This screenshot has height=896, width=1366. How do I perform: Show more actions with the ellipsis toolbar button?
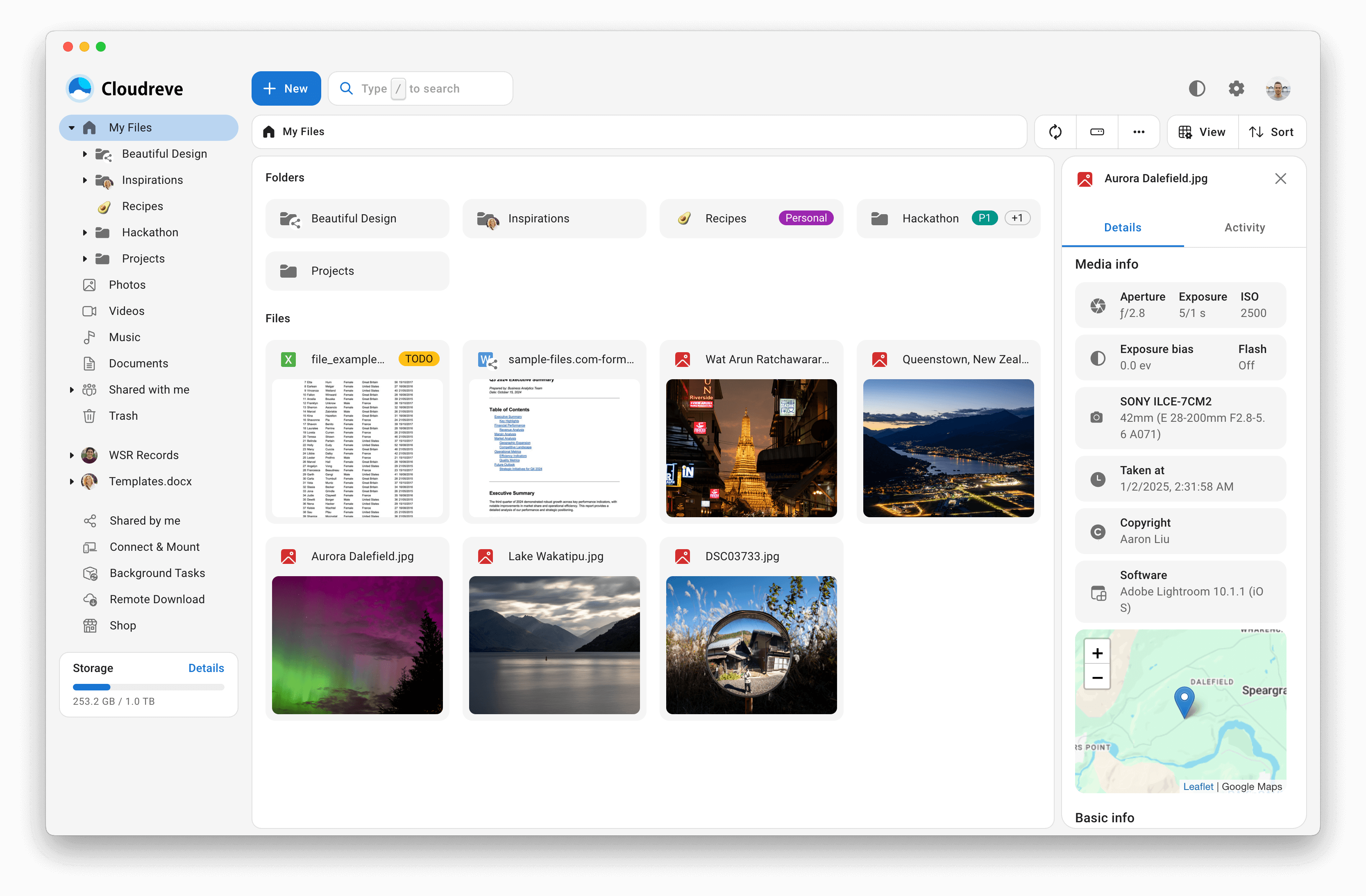click(1139, 131)
